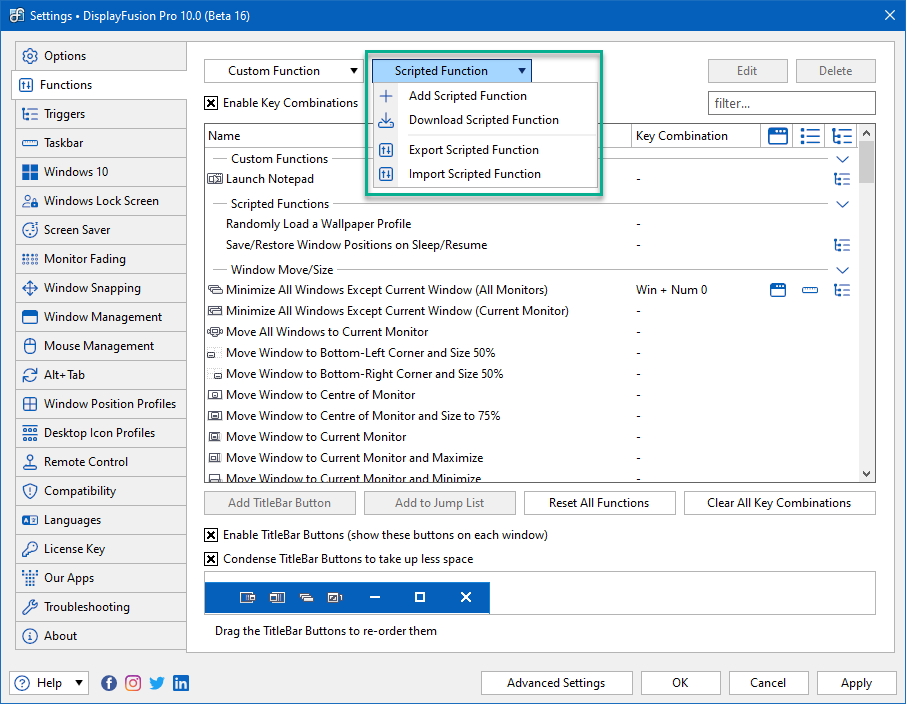Click the plus icon for Add Scripted Function

(x=386, y=96)
